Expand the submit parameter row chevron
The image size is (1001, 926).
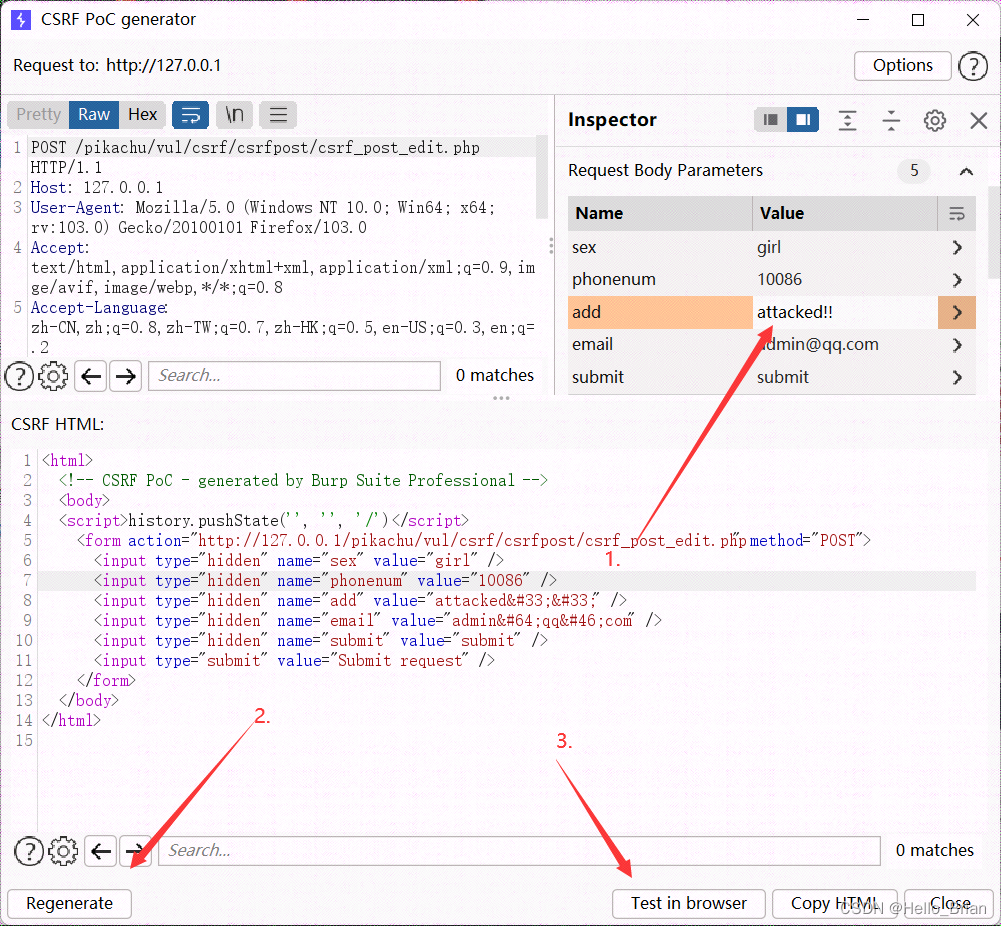(x=956, y=377)
